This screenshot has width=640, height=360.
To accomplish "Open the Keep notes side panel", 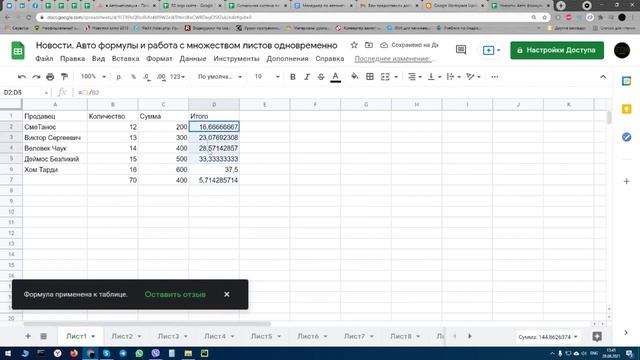I will point(627,109).
